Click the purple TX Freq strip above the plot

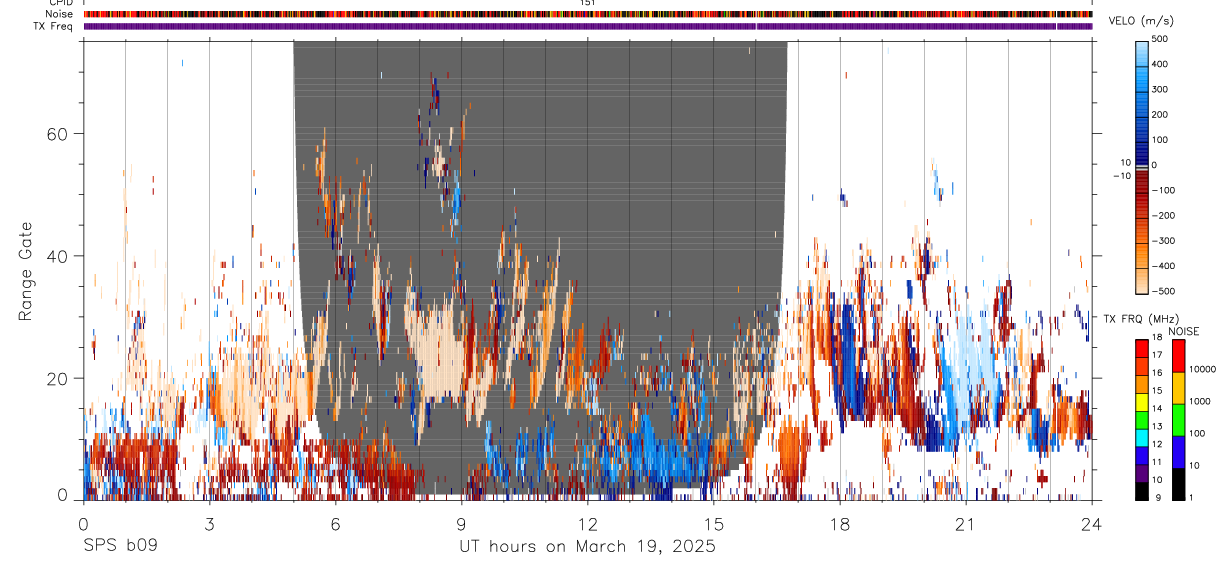tap(588, 26)
